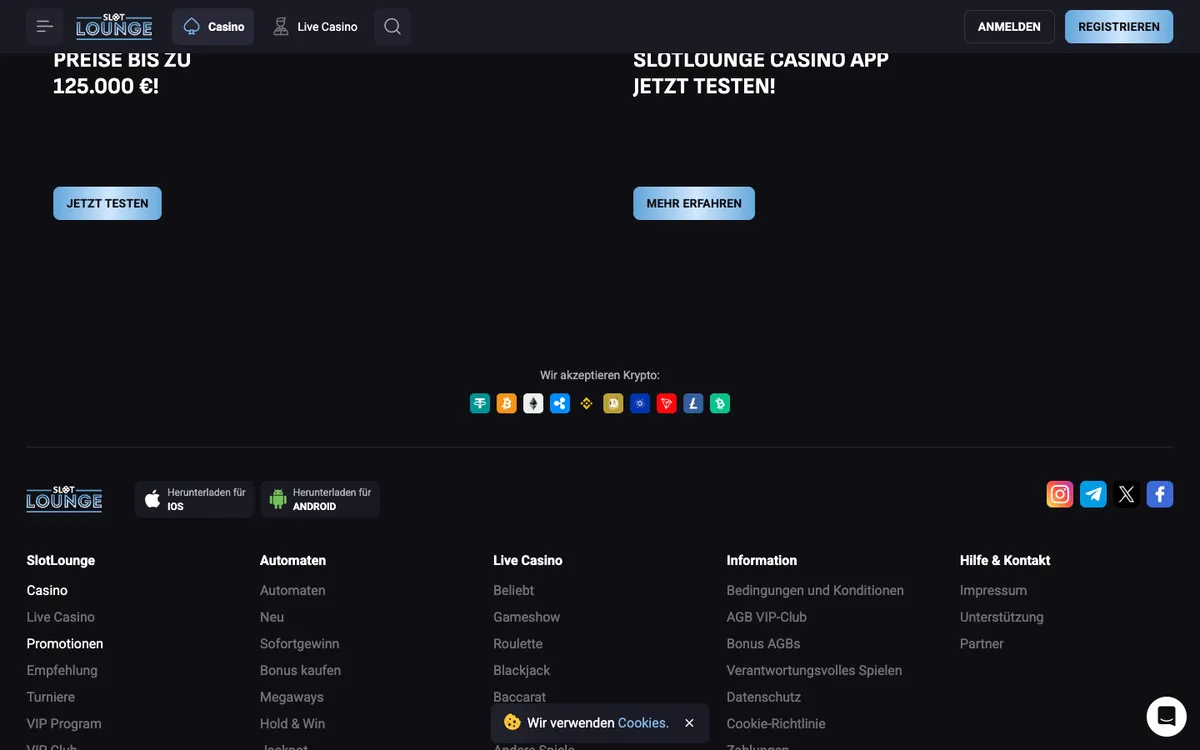The height and width of the screenshot is (750, 1200).
Task: Open the hamburger menu in the header
Action: (45, 27)
